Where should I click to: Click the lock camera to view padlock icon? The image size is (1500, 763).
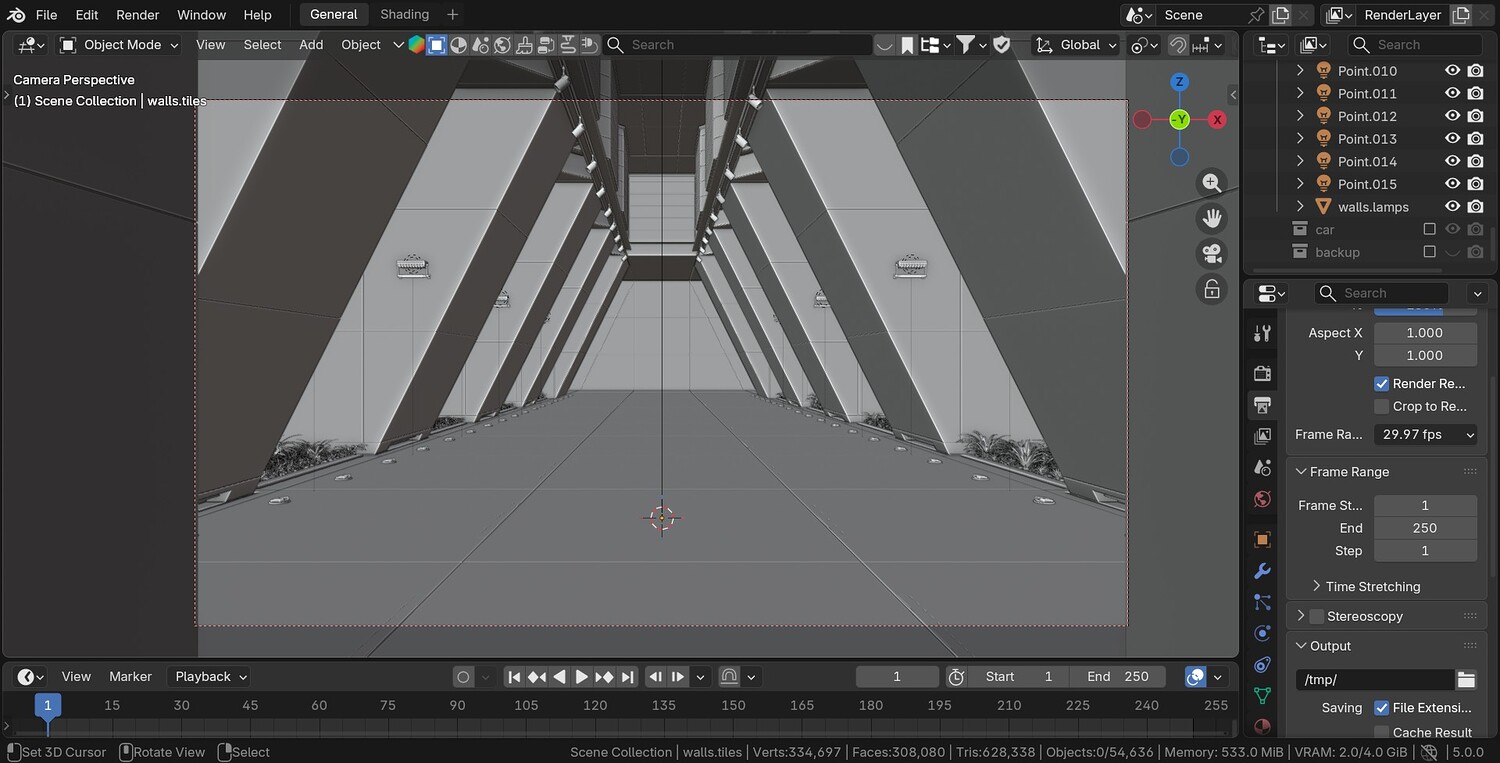(x=1212, y=289)
